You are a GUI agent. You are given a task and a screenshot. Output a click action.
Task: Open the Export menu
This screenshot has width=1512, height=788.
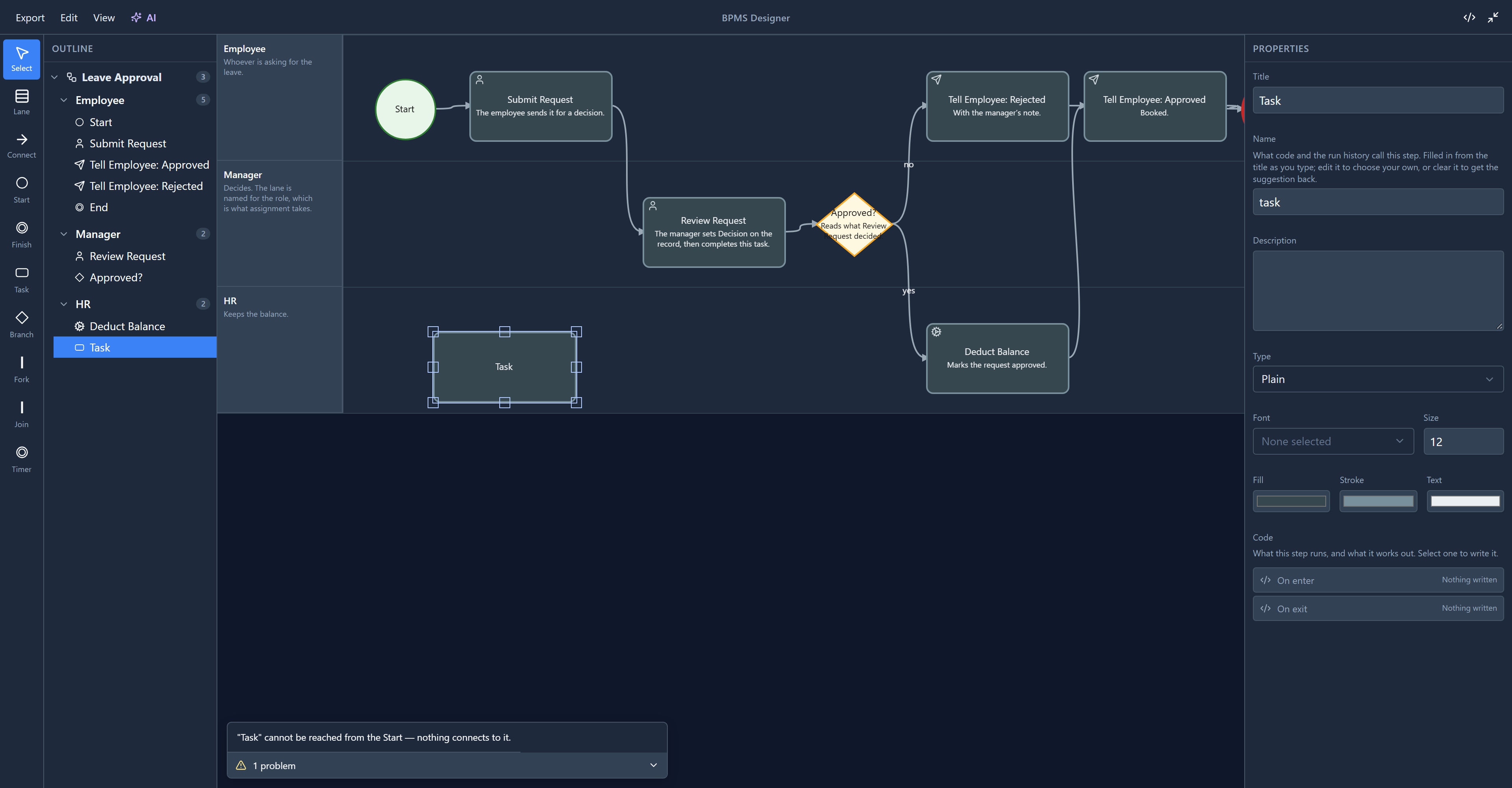(30, 18)
